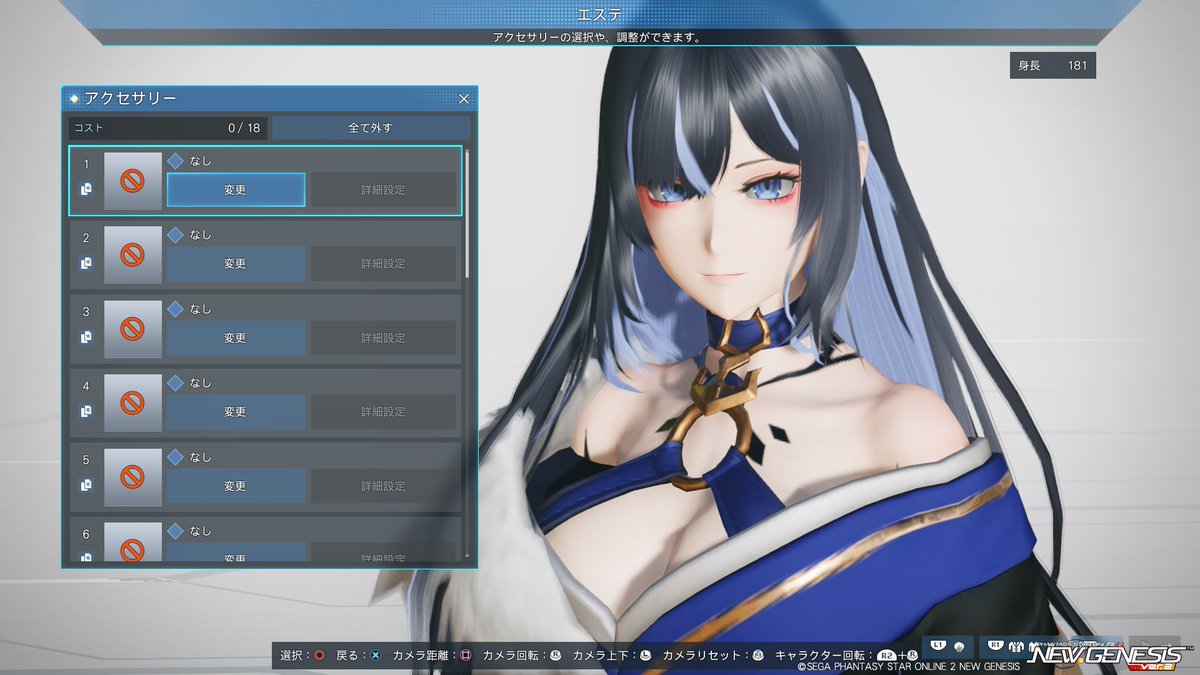Open 詳細設定 for accessory slot 3
Viewport: 1200px width, 675px height.
[x=383, y=338]
